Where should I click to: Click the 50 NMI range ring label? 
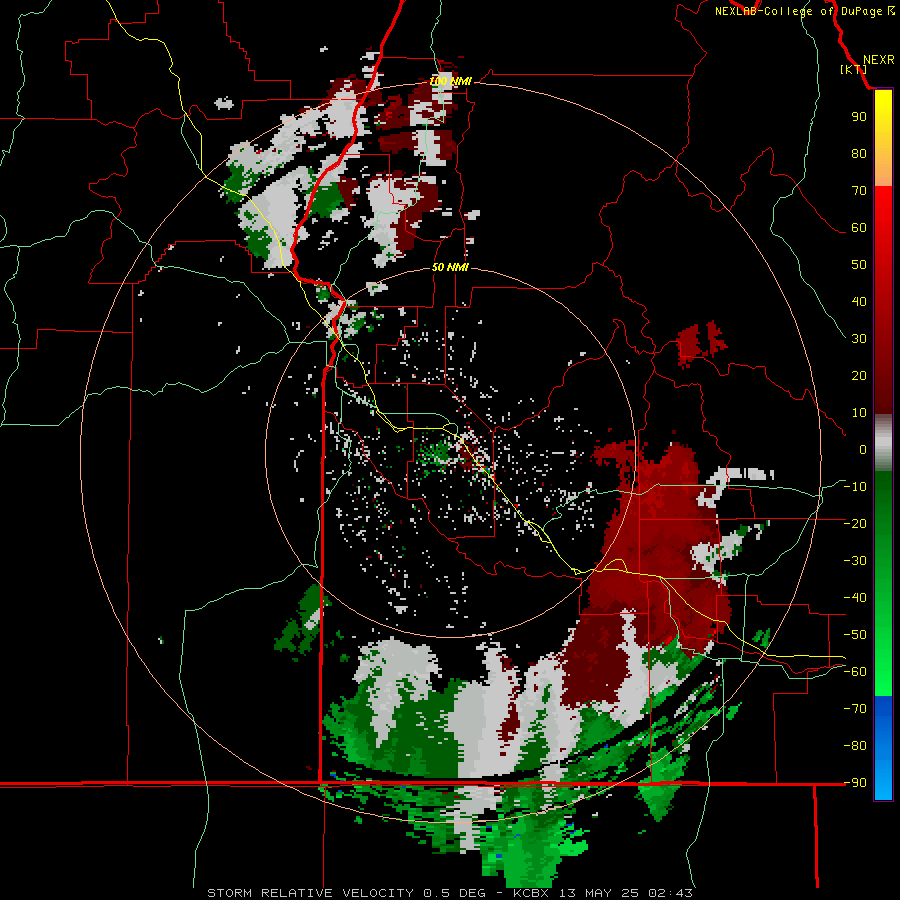coord(450,267)
